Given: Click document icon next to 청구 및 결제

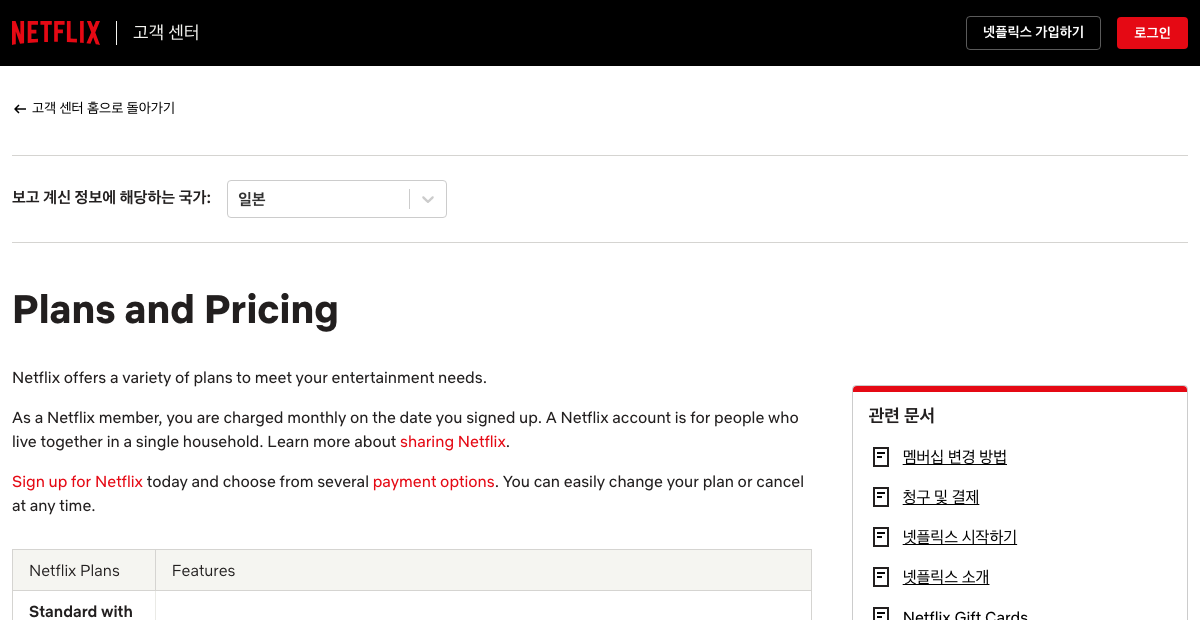Looking at the screenshot, I should coord(881,497).
